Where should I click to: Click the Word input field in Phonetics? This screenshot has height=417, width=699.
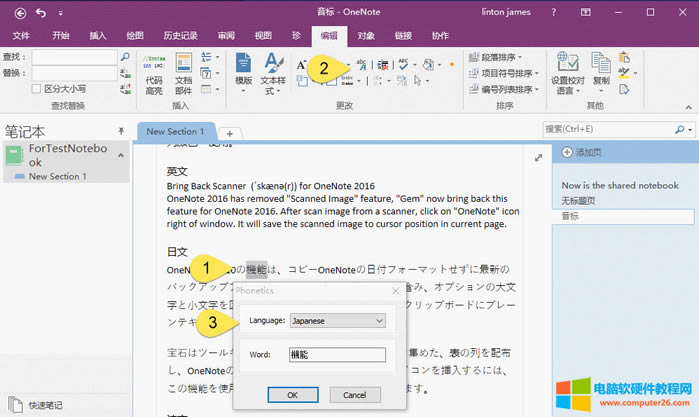[336, 354]
